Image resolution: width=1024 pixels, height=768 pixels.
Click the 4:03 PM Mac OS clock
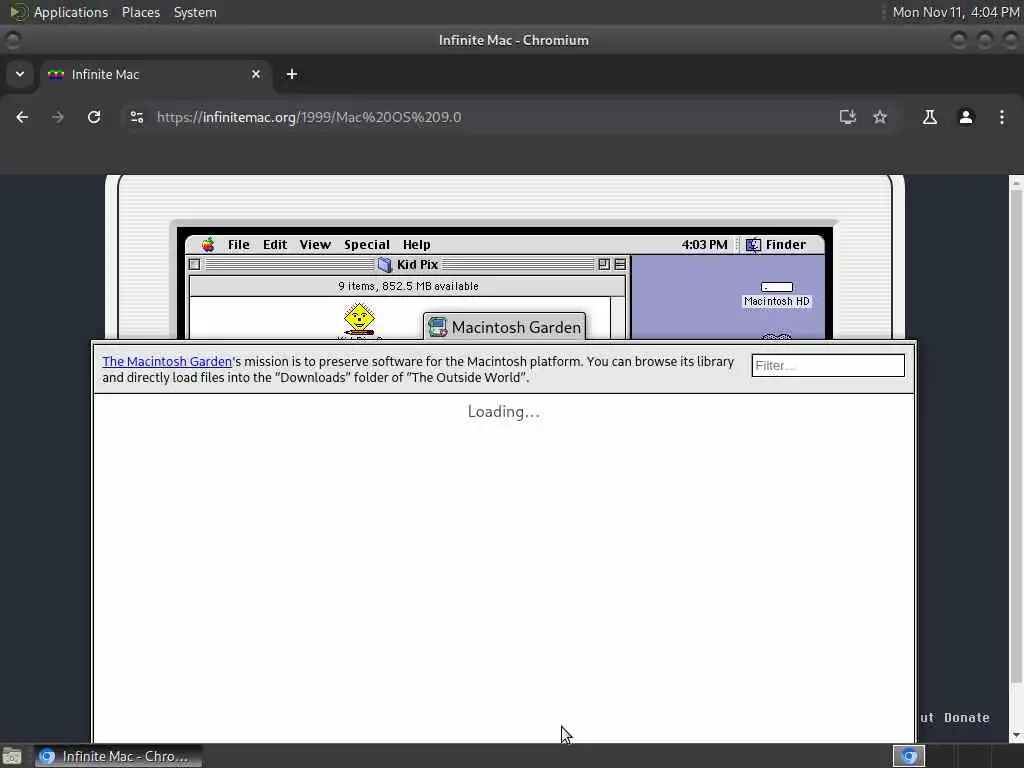[704, 245]
